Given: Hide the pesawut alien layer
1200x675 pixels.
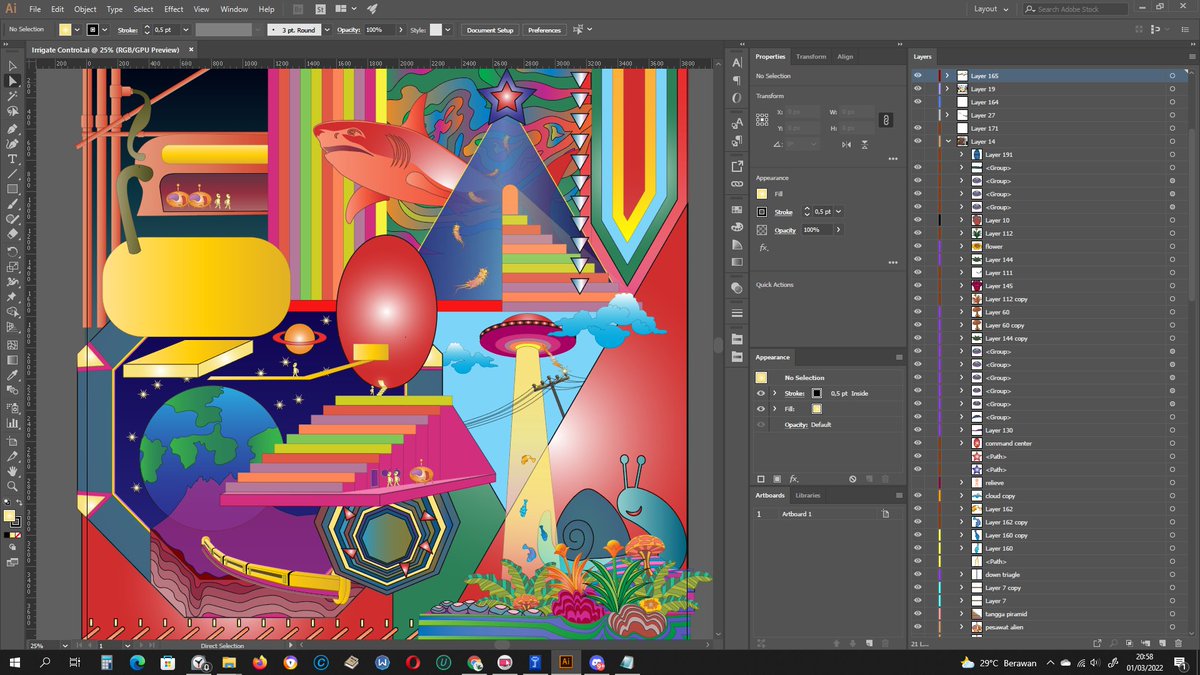Looking at the screenshot, I should coord(917,627).
